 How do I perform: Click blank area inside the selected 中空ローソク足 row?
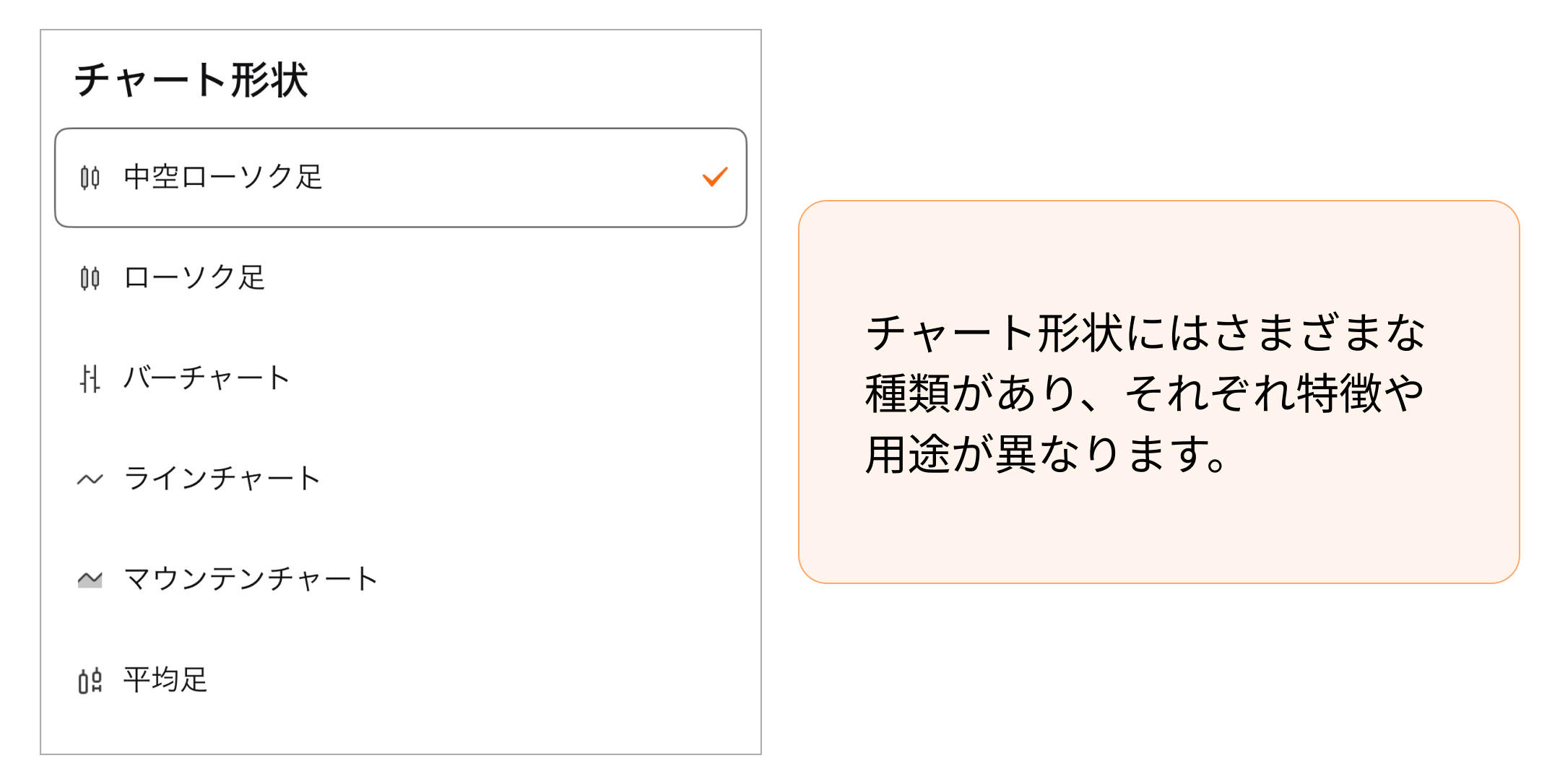point(506,177)
